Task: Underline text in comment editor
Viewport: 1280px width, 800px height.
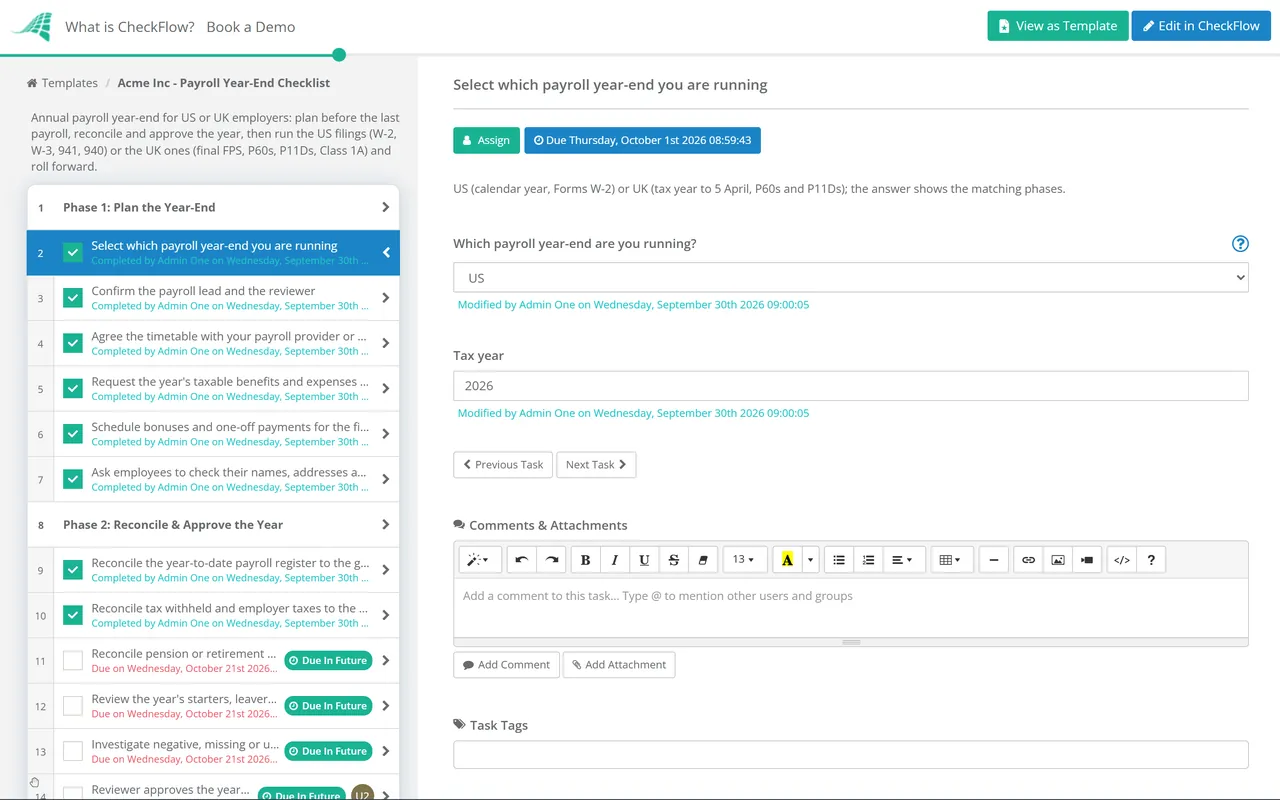Action: (x=644, y=560)
